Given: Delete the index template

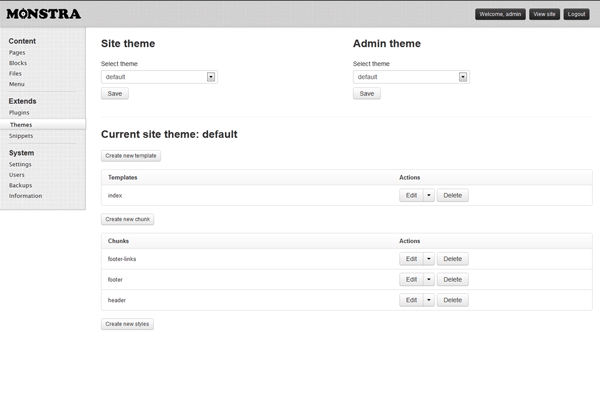Looking at the screenshot, I should coord(452,195).
